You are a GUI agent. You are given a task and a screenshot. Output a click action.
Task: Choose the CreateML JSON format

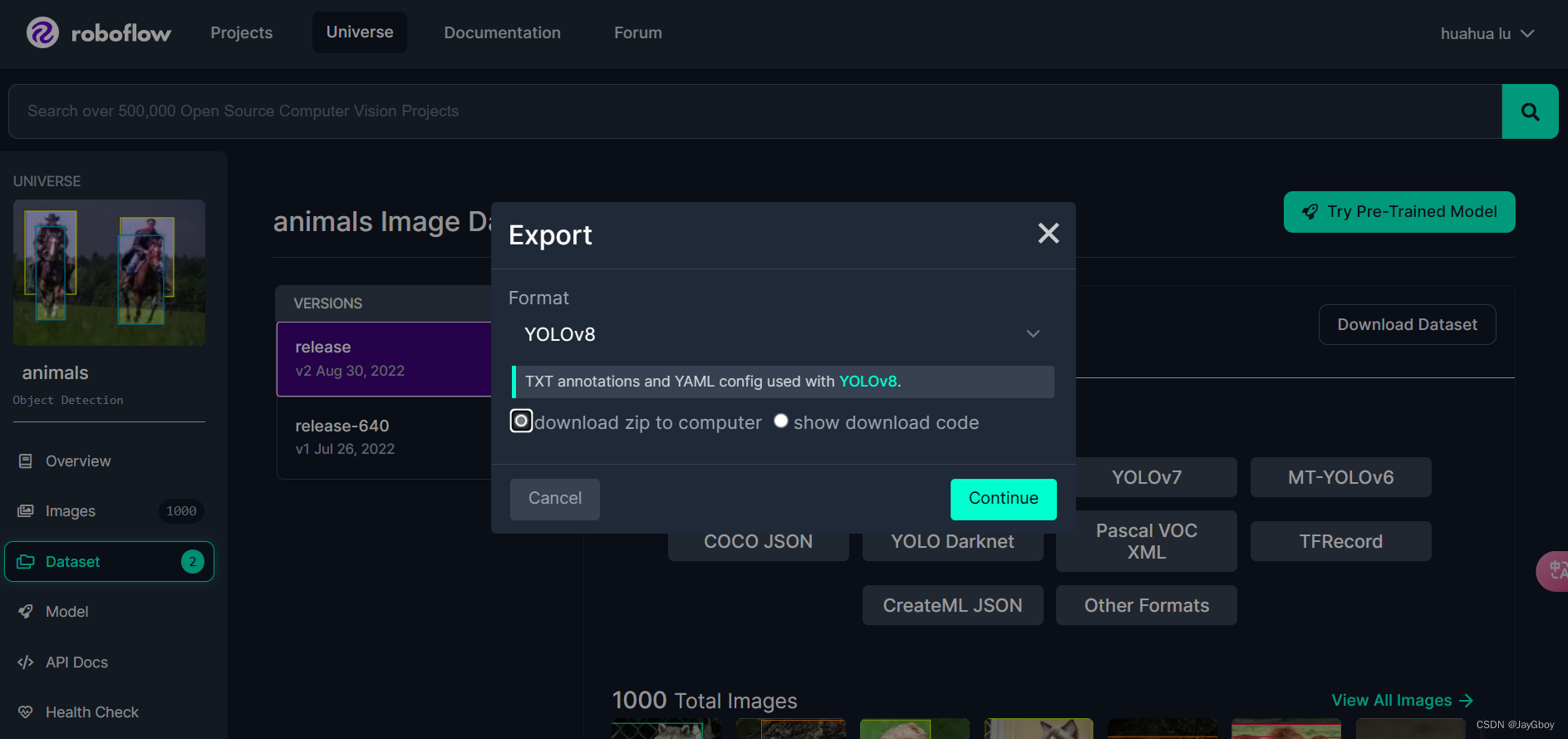[x=952, y=605]
